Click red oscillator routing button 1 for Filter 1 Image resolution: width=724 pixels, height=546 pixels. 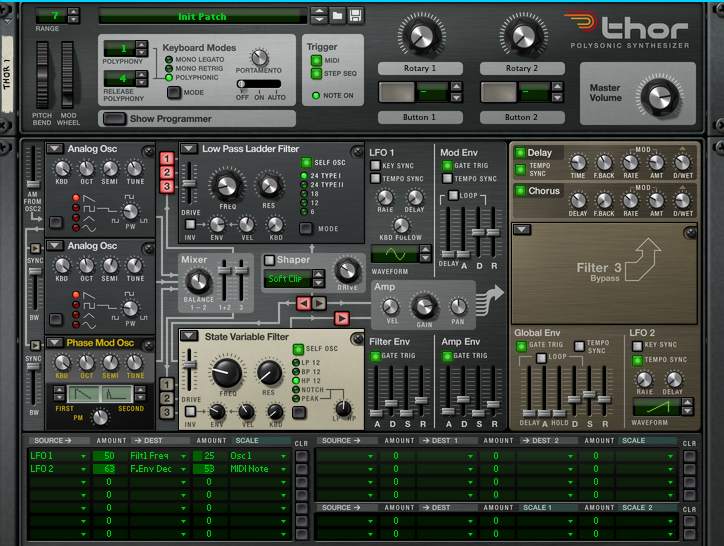167,158
